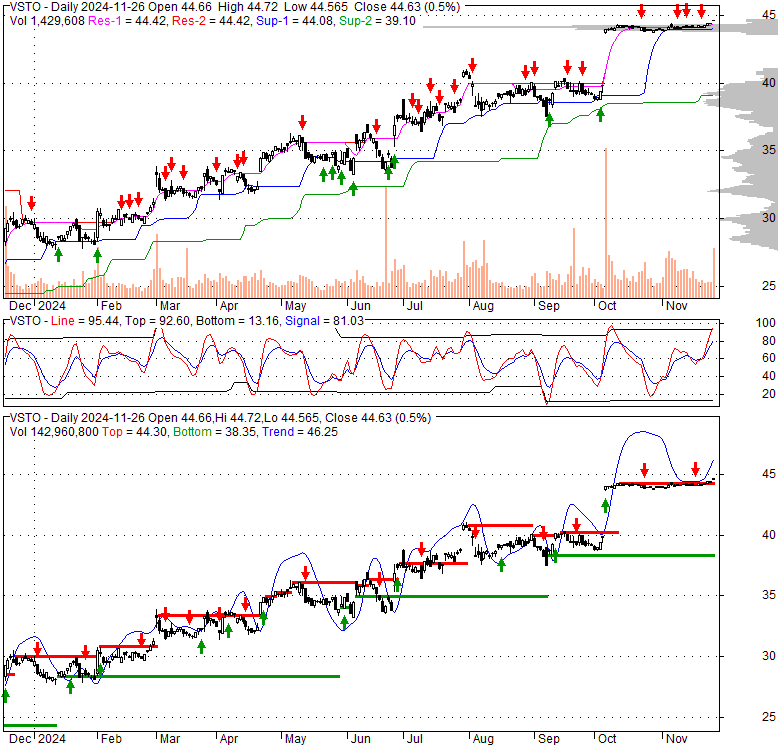Click the Bottom = 38.35 trend chart label
The height and width of the screenshot is (745, 780).
[214, 432]
